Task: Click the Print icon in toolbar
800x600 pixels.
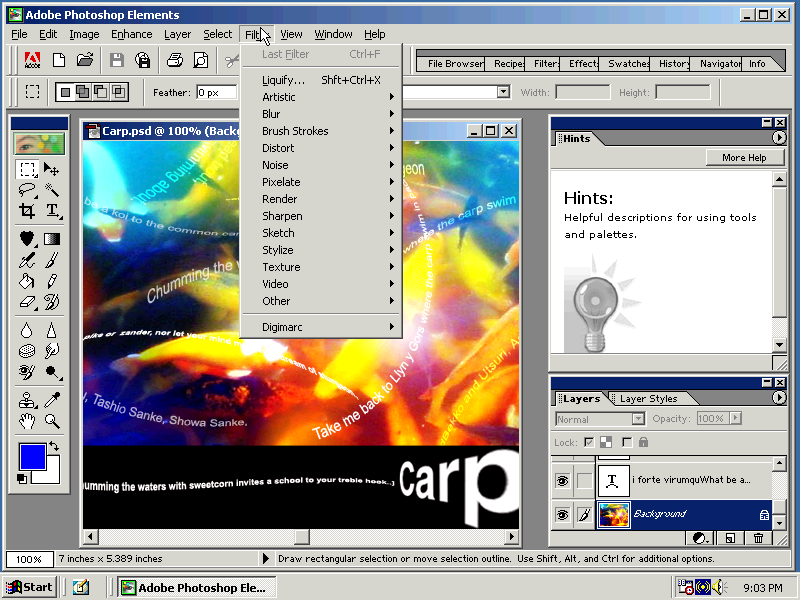Action: click(x=175, y=60)
